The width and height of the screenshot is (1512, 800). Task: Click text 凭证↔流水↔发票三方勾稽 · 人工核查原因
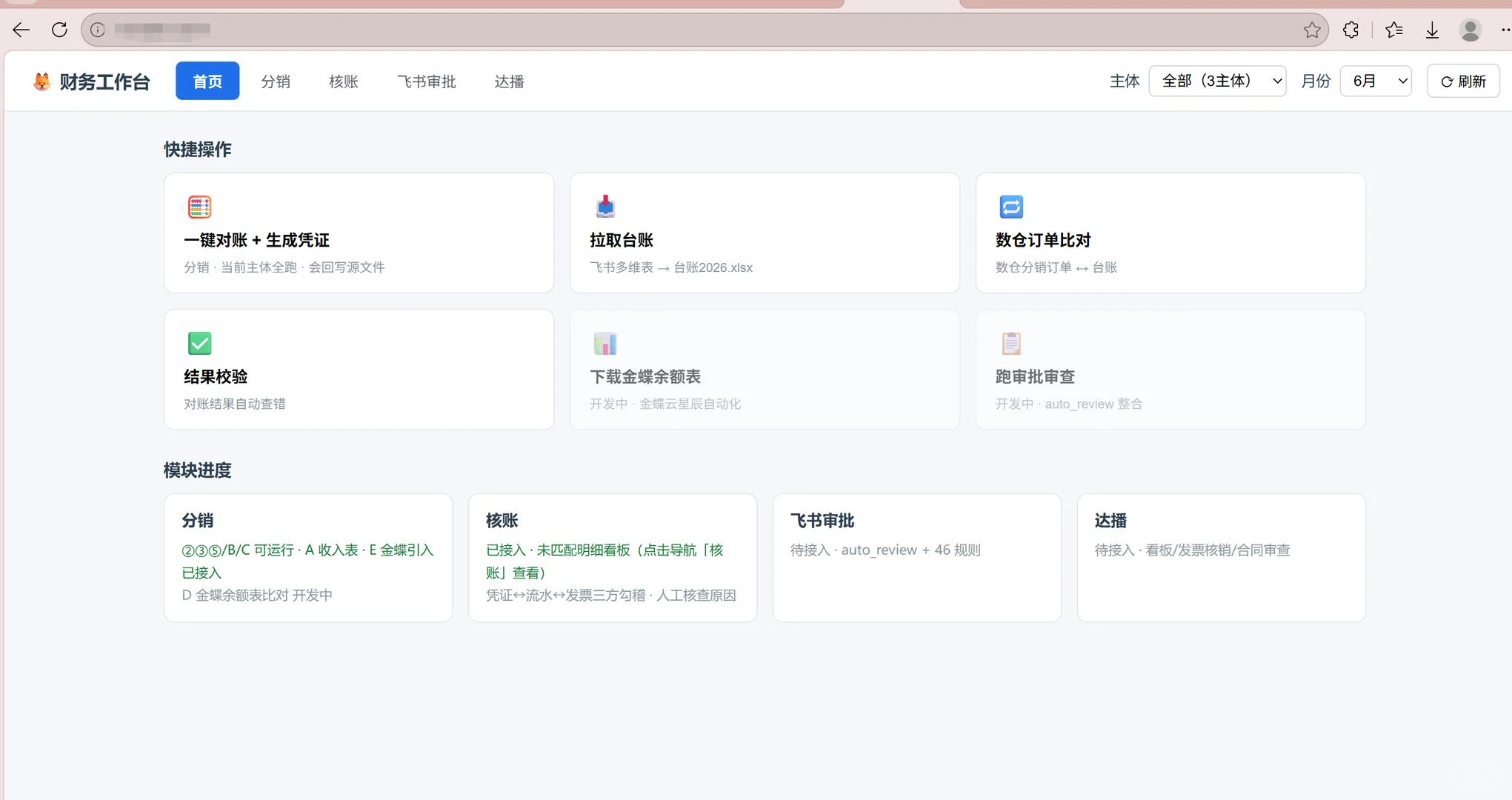[x=611, y=595]
